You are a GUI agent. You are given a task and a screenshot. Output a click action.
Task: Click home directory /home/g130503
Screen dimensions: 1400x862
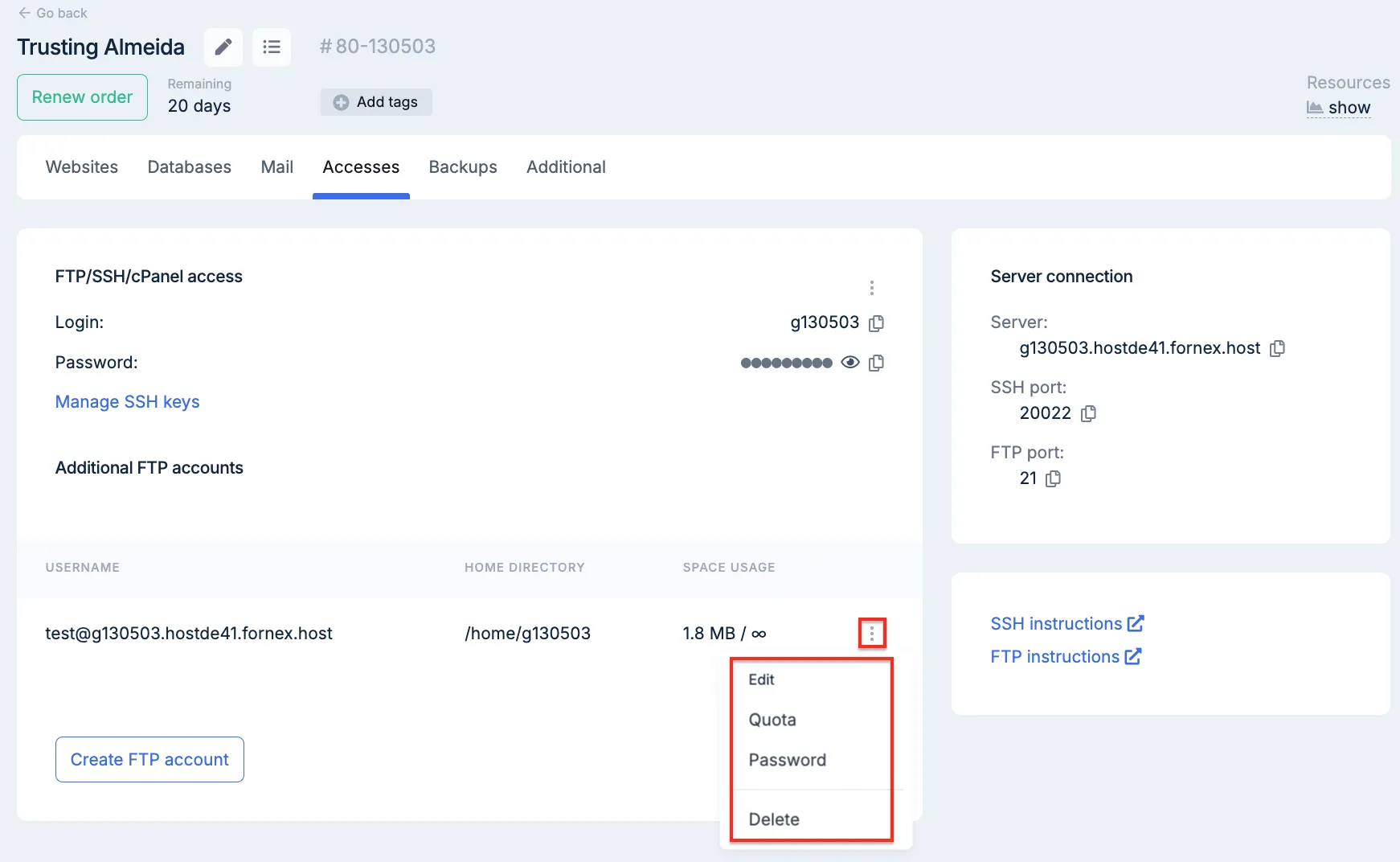click(x=527, y=634)
